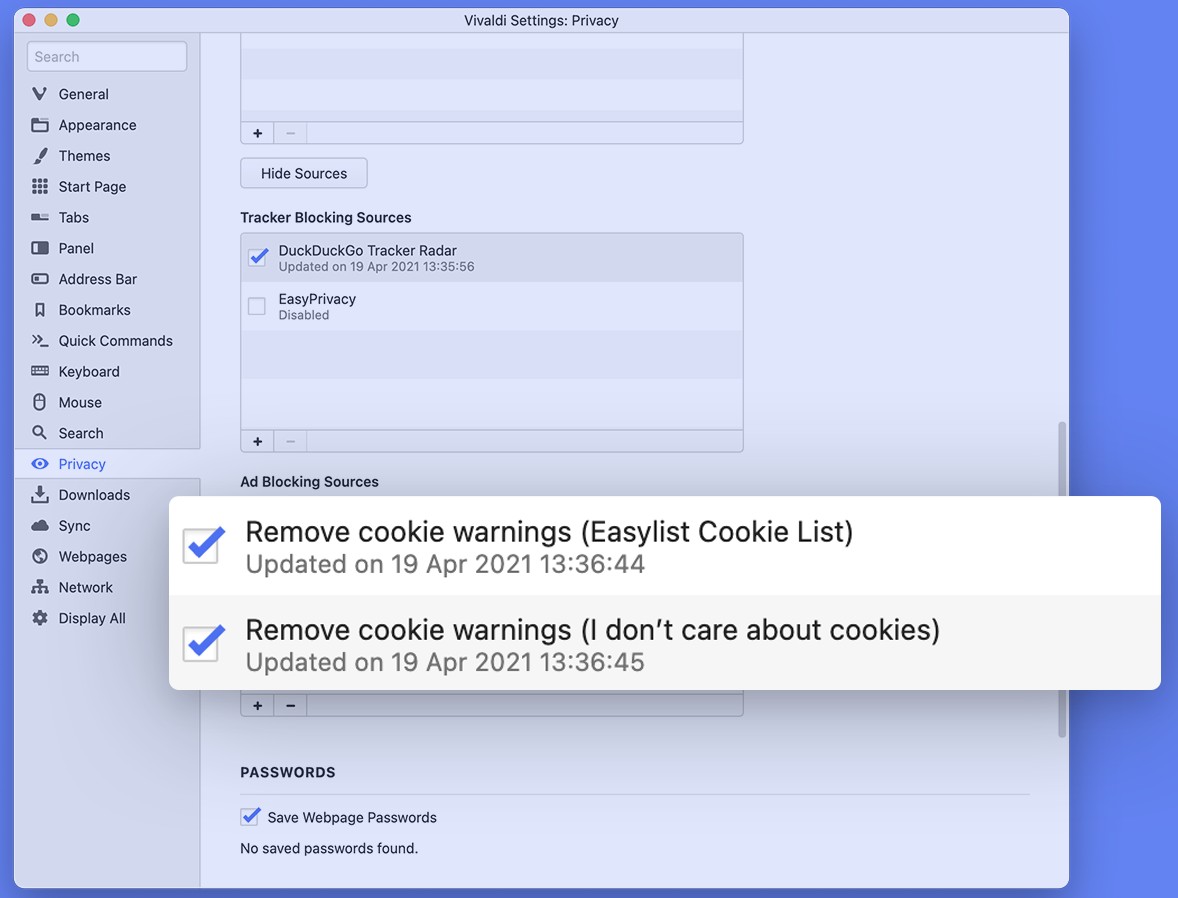The width and height of the screenshot is (1178, 898).
Task: Open the Keyboard settings section
Action: (x=89, y=372)
